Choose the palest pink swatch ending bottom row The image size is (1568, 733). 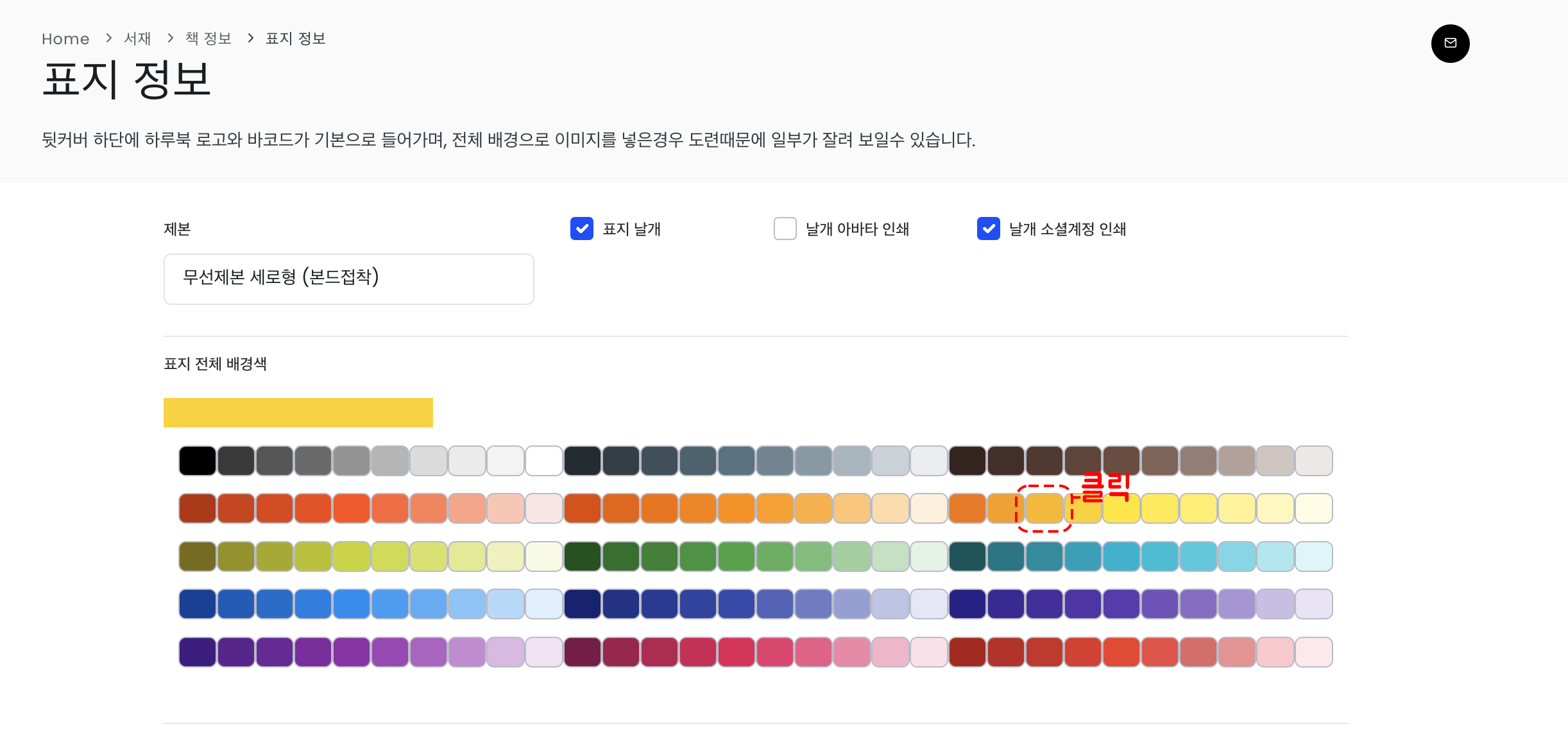coord(1313,652)
